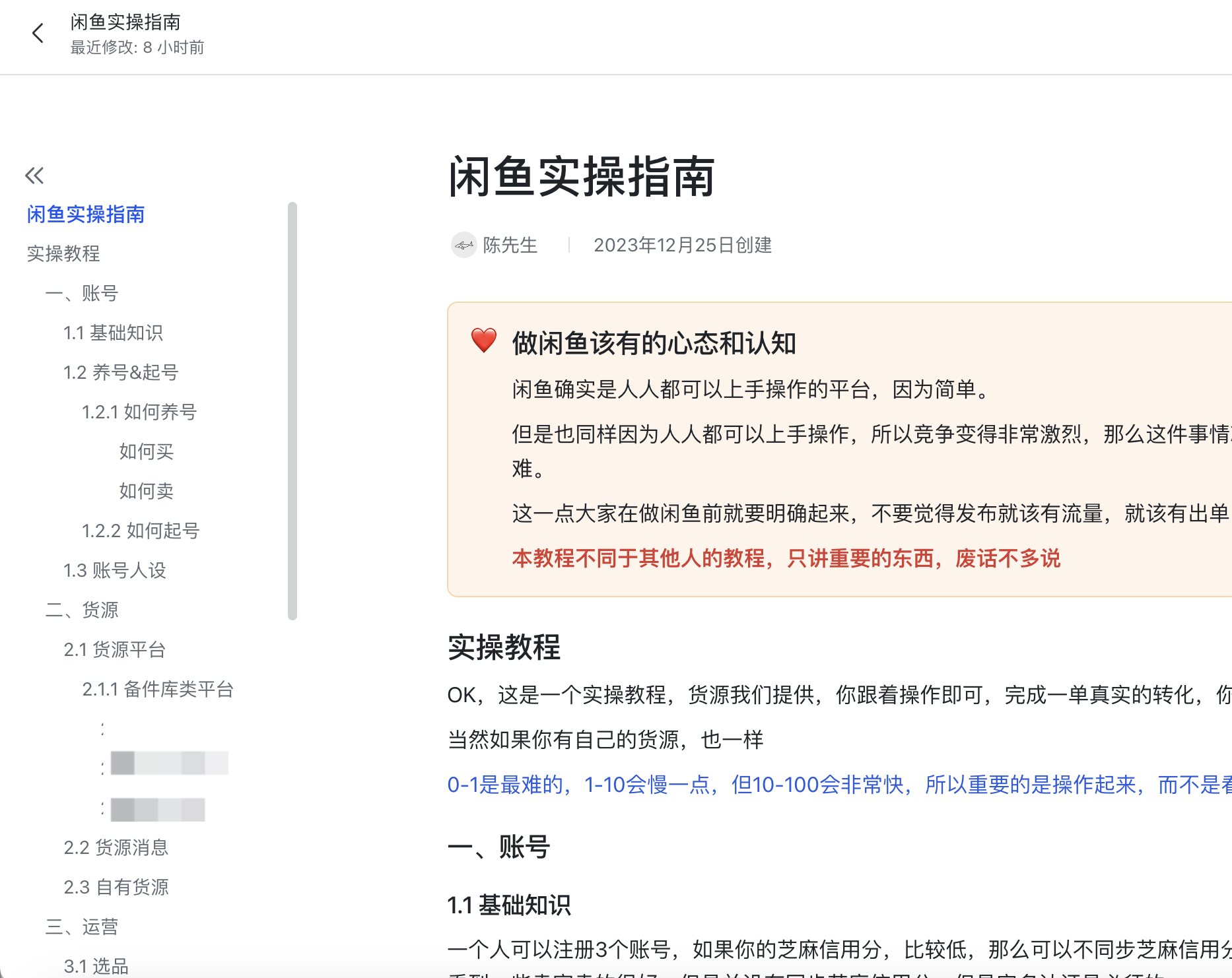Click author avatar next to 陈先生
Viewport: 1232px width, 978px height.
click(464, 245)
